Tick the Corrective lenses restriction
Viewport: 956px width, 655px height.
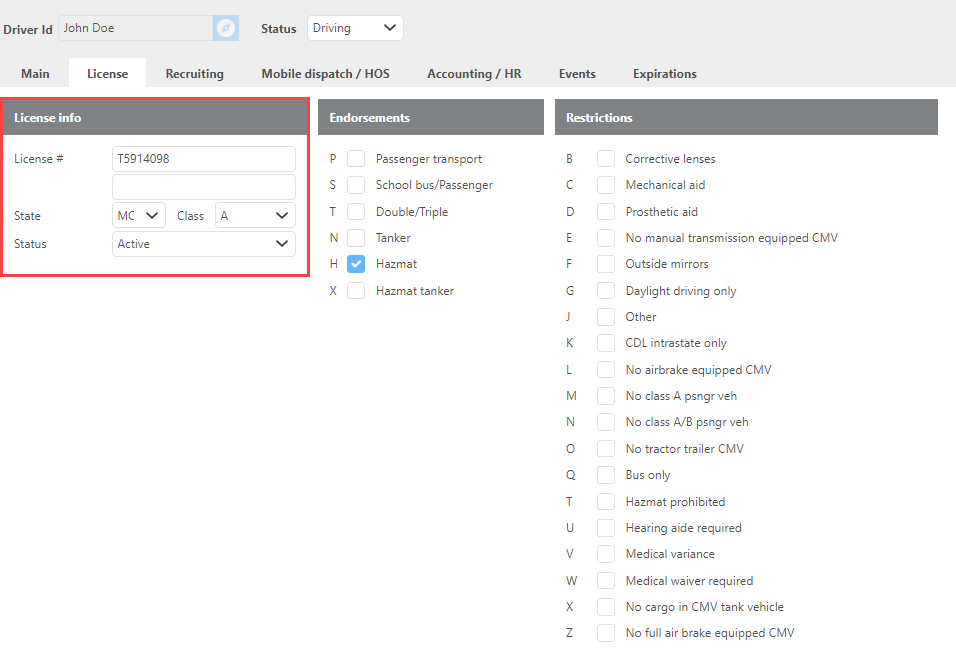pos(606,159)
